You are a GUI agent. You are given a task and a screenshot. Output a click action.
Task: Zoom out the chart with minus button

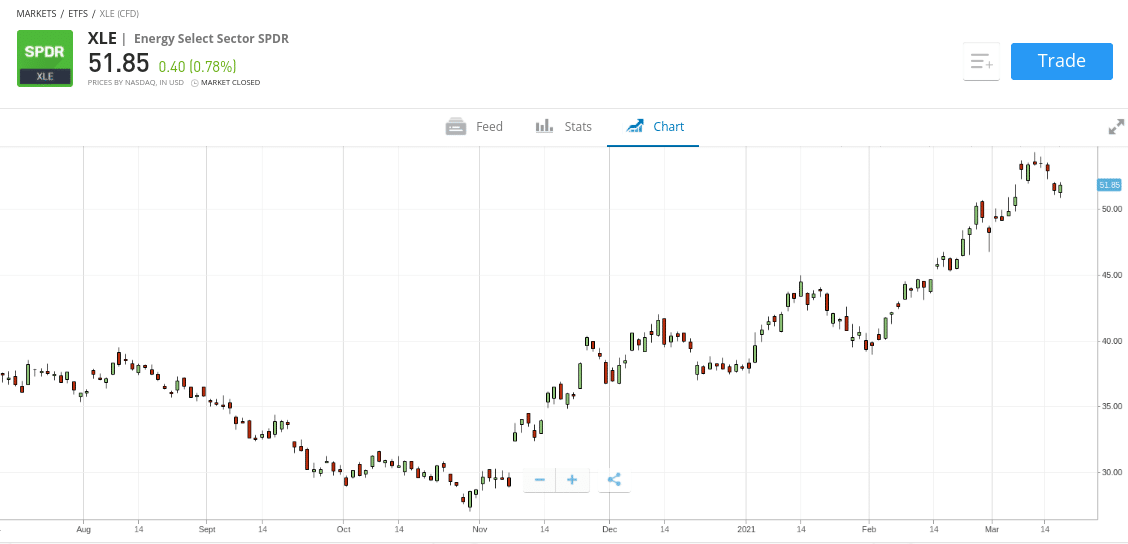click(x=540, y=480)
